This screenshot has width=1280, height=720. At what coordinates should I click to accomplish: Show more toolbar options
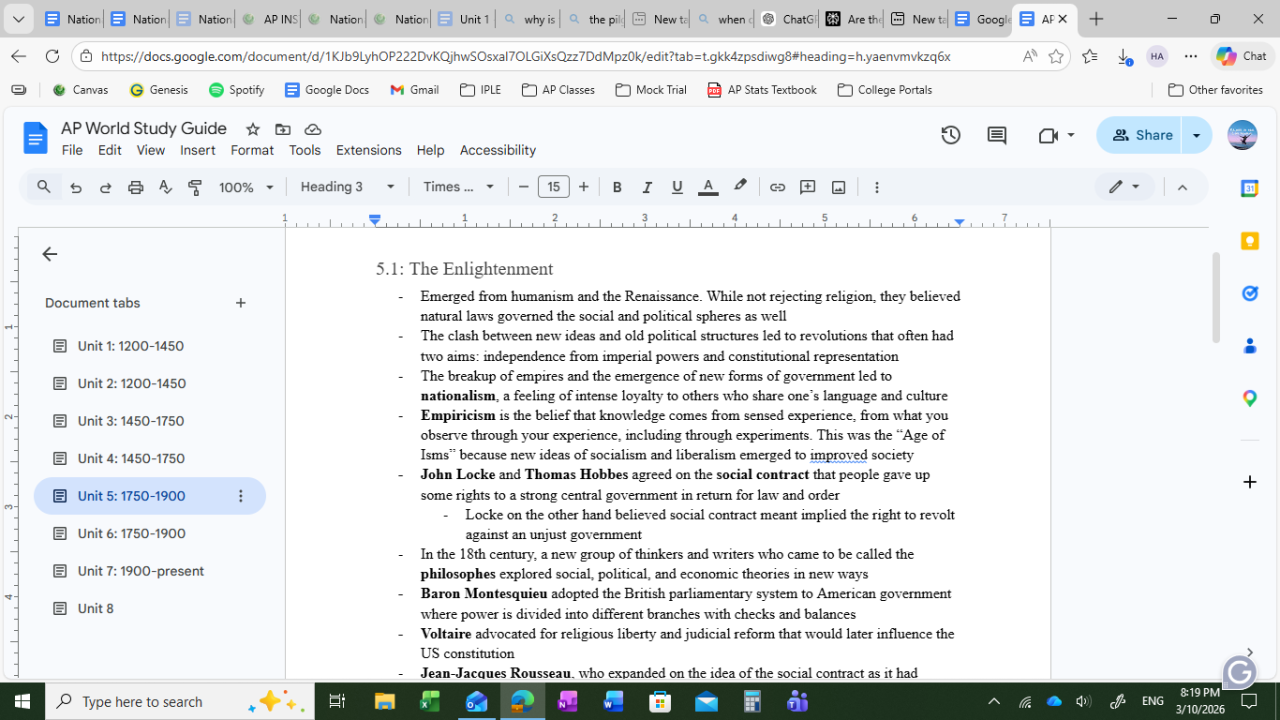(877, 187)
